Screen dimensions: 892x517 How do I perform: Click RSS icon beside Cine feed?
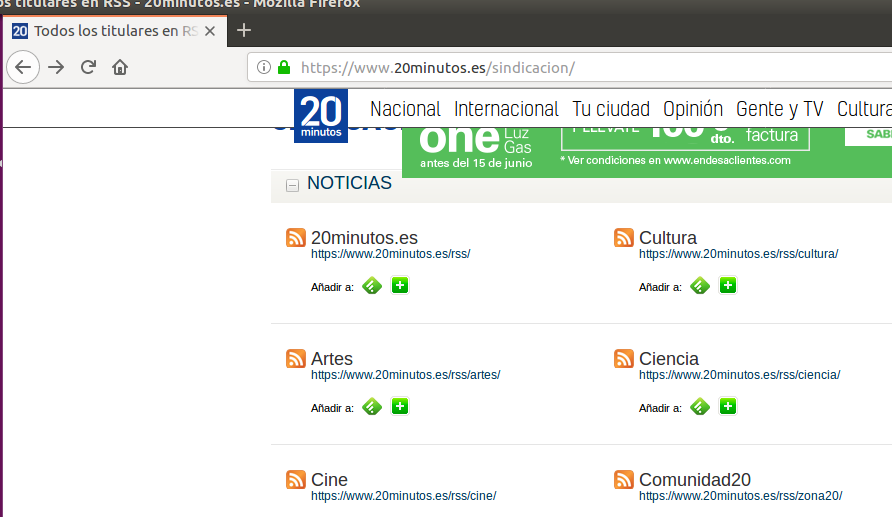click(296, 479)
